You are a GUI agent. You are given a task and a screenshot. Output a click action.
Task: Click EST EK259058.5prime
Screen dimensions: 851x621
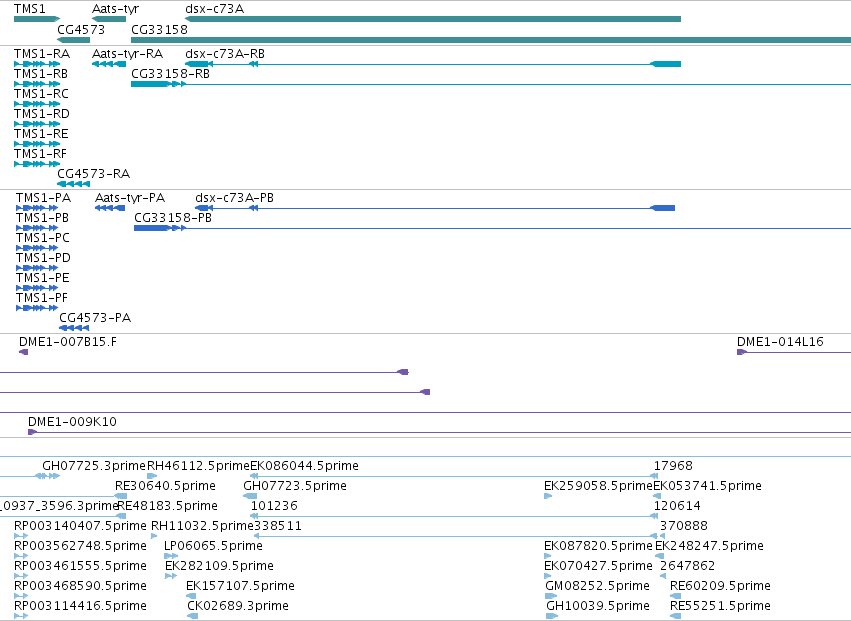(x=598, y=486)
